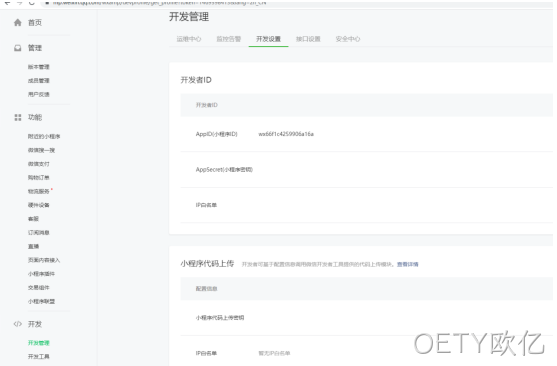Open 首页 in the sidebar
This screenshot has width=557, height=366.
pos(35,23)
